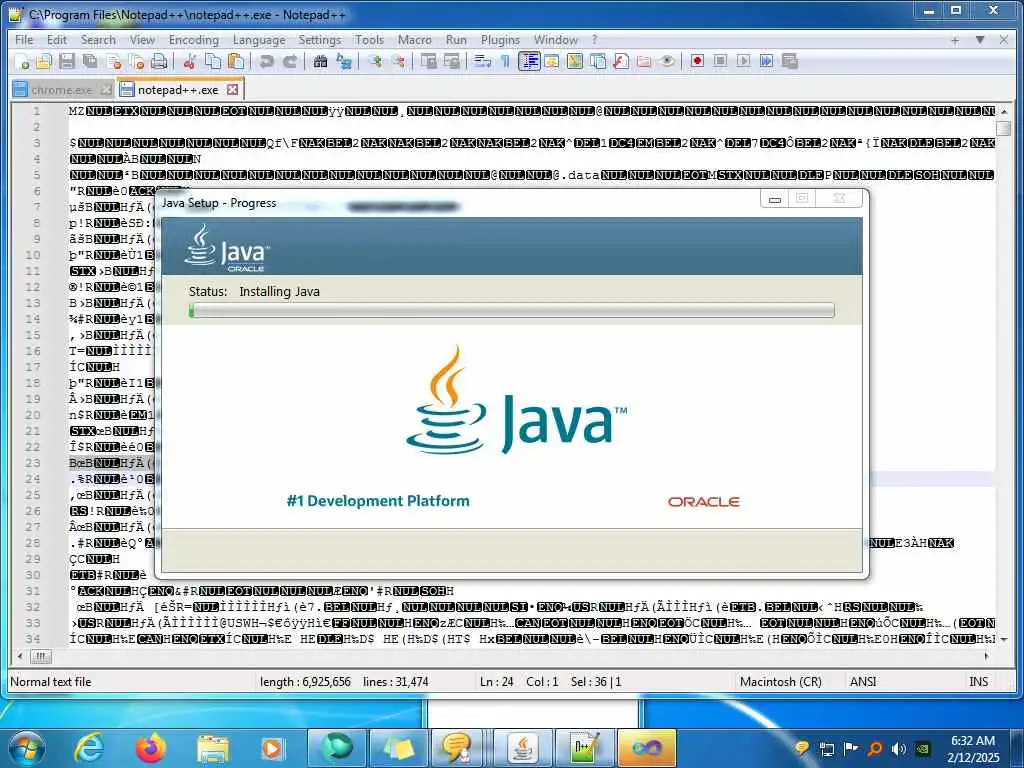1024x768 pixels.
Task: Switch to the chrome.exe tab
Action: coord(61,89)
